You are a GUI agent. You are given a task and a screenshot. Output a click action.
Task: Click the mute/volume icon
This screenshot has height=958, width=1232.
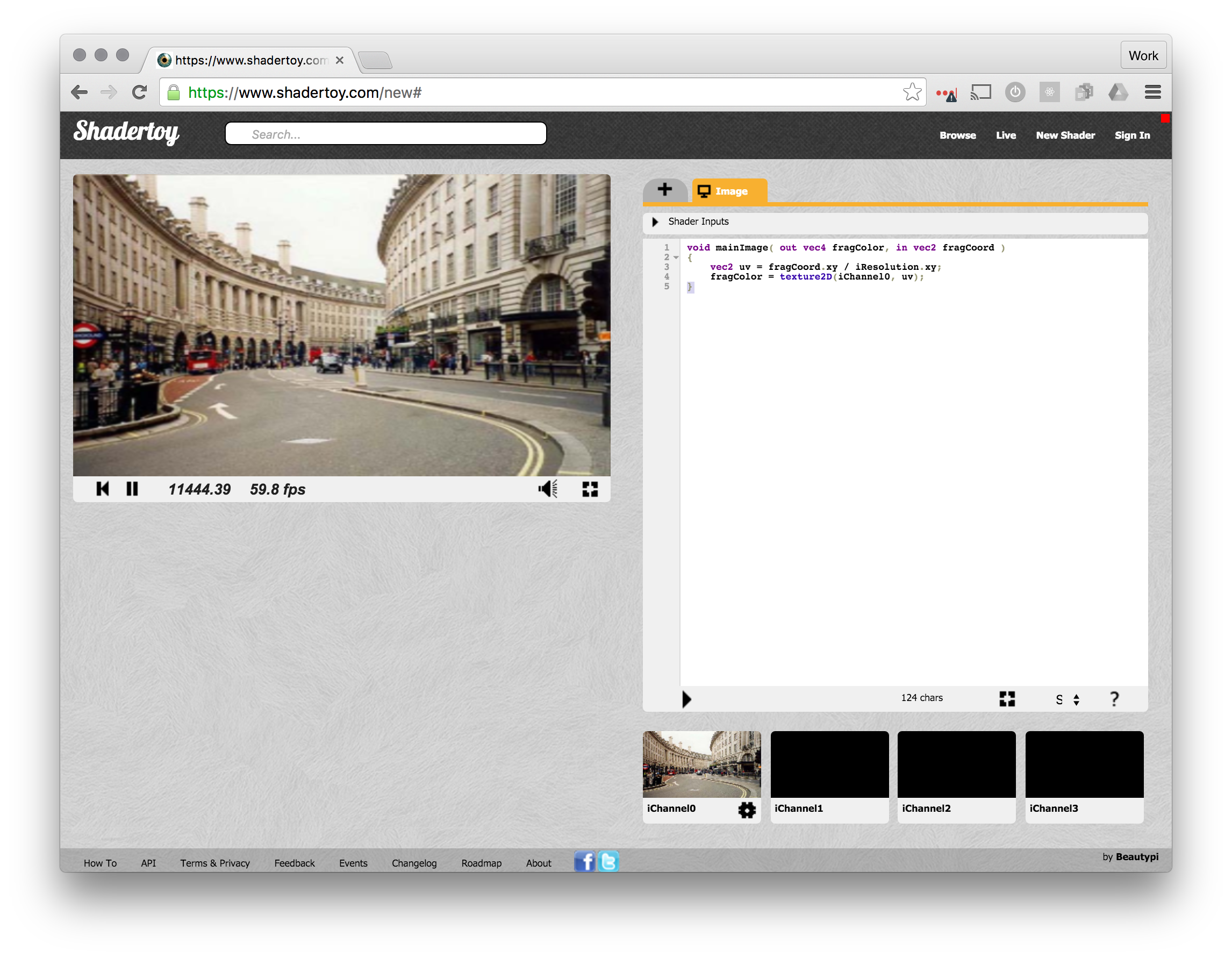(548, 489)
